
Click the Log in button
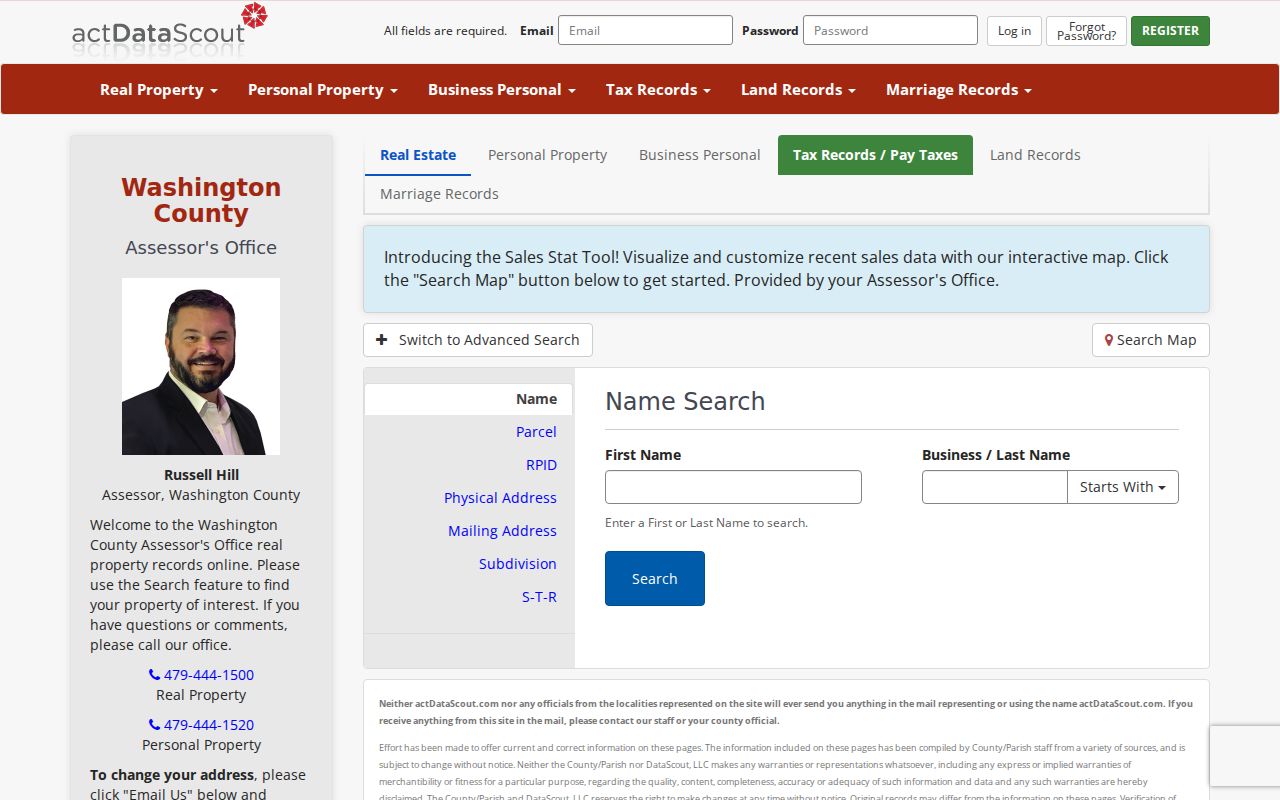point(1014,31)
